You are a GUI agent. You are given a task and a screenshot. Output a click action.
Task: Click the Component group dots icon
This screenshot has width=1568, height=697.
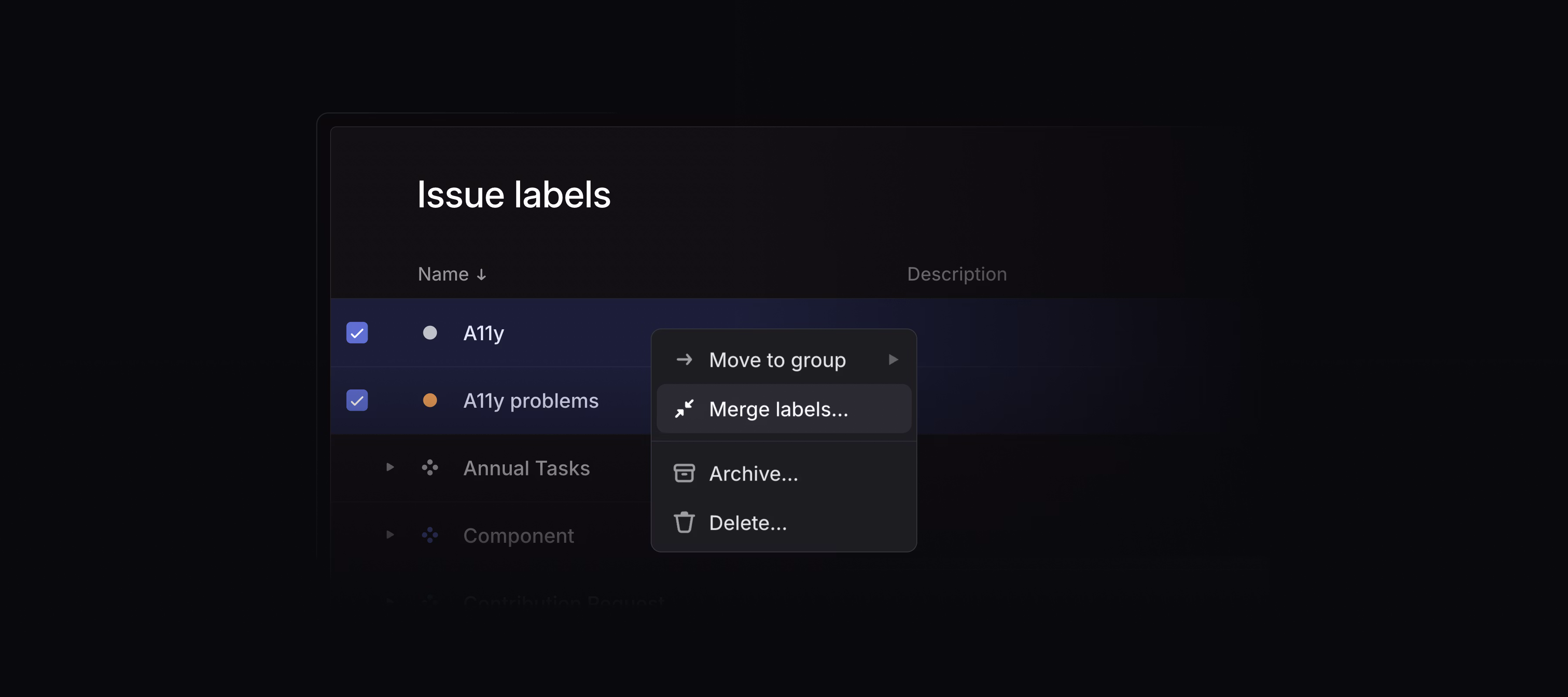430,535
